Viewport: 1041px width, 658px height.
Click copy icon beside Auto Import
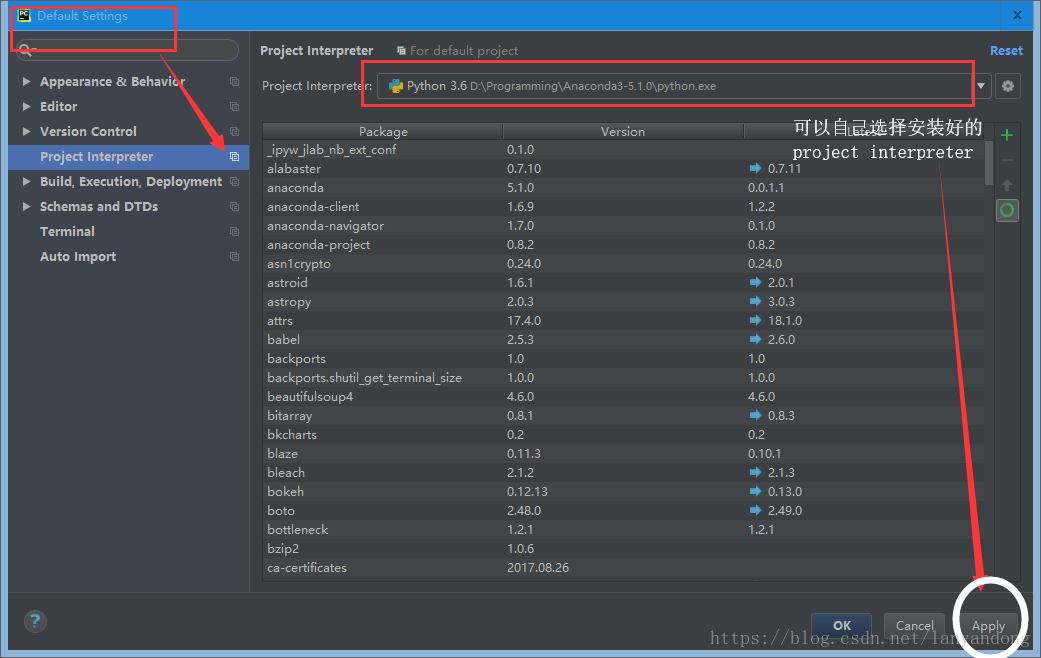(234, 256)
